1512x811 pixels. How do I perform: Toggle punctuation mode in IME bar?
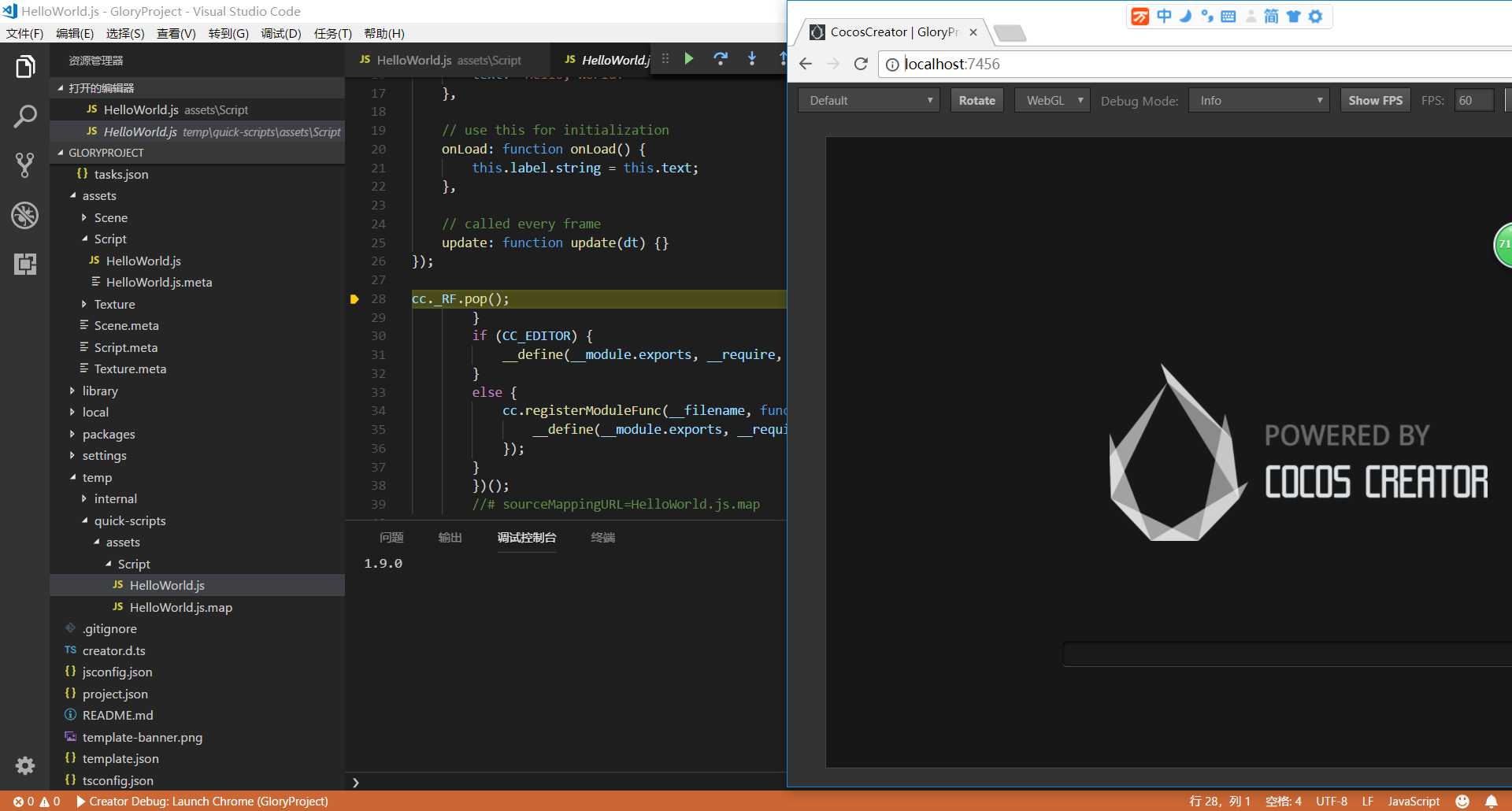pos(1206,17)
